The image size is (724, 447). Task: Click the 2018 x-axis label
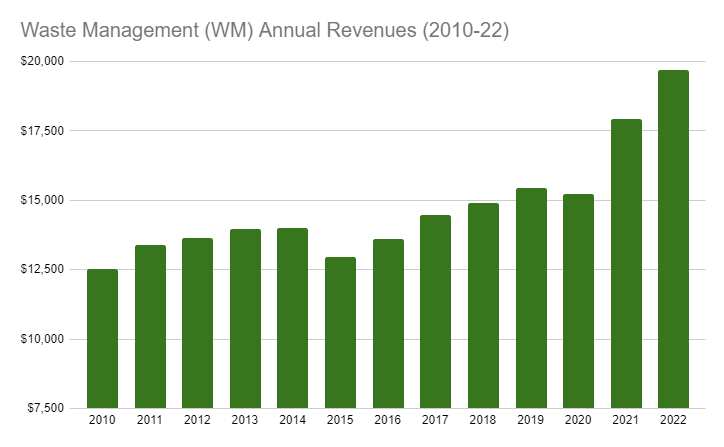click(483, 420)
